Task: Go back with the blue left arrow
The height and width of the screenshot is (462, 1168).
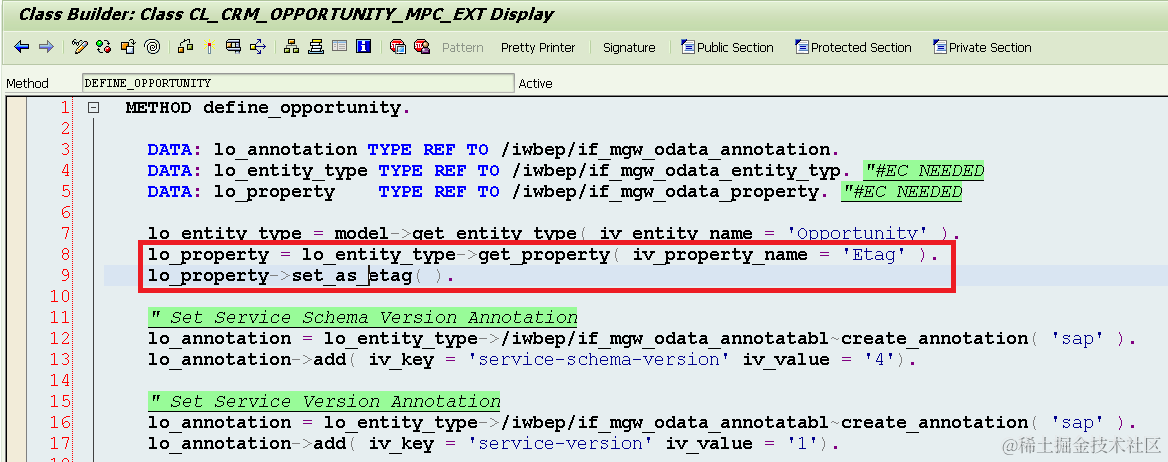Action: tap(22, 47)
